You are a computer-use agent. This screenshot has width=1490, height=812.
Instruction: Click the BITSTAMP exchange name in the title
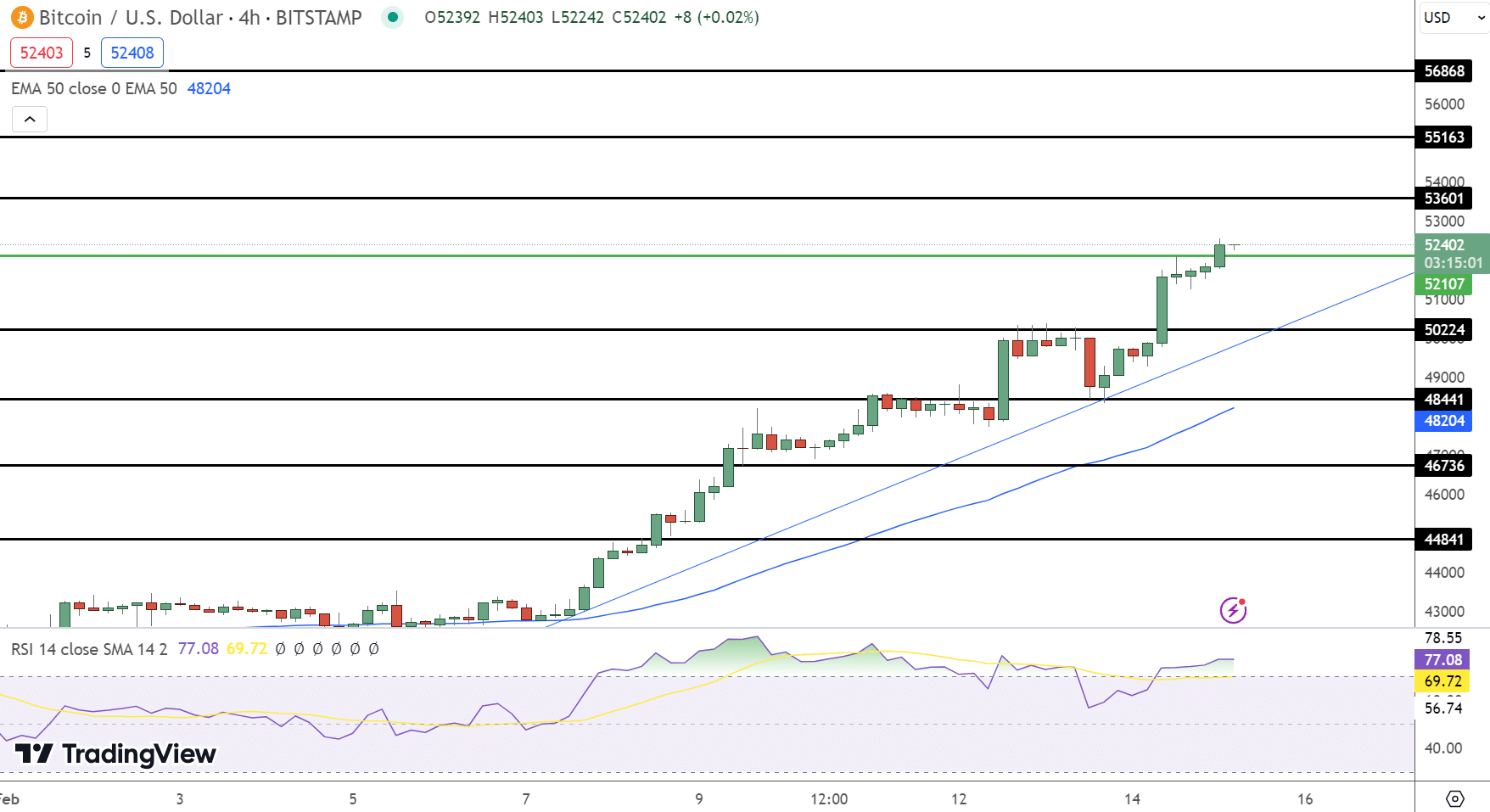click(x=324, y=16)
